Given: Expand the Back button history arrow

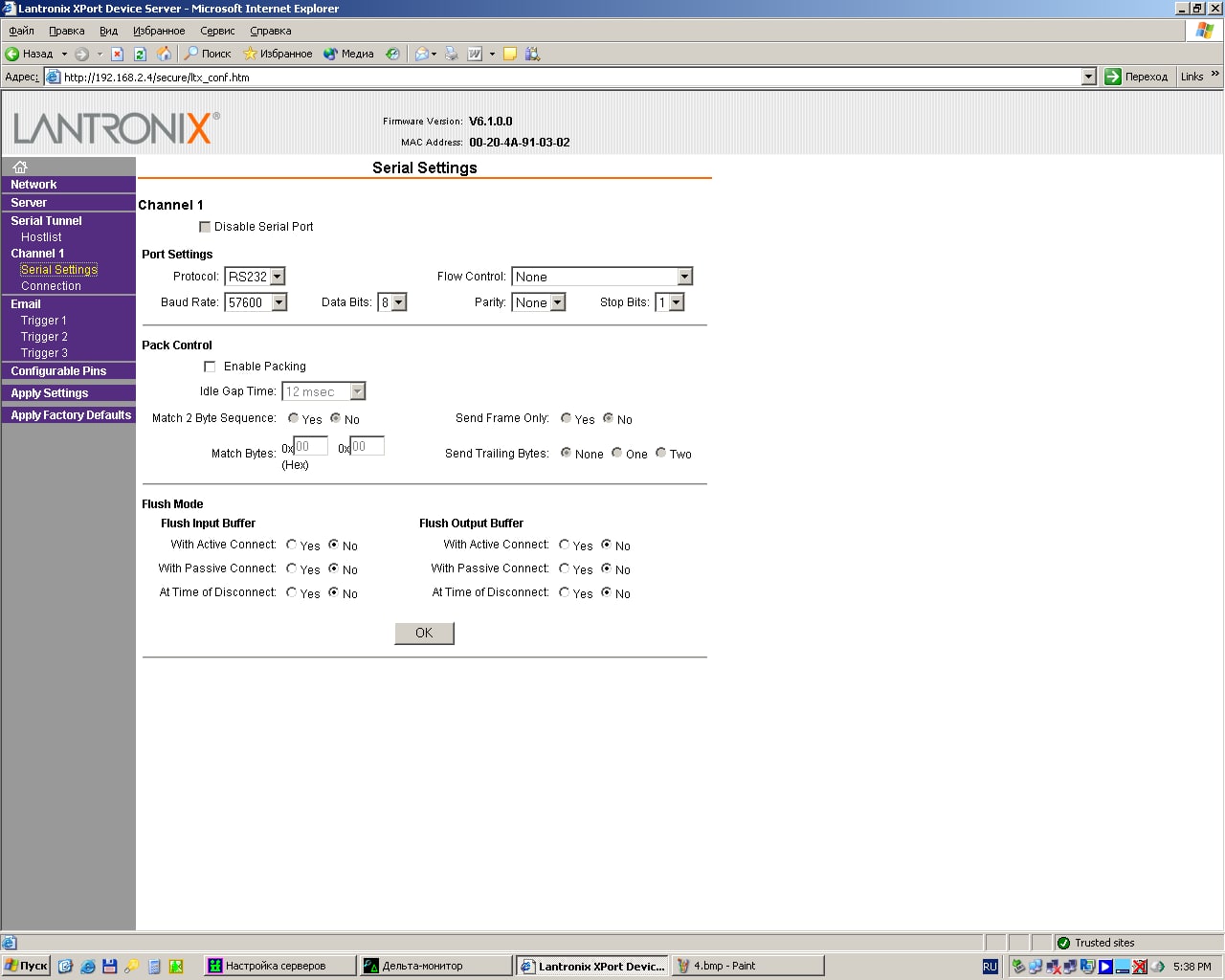Looking at the screenshot, I should point(64,54).
